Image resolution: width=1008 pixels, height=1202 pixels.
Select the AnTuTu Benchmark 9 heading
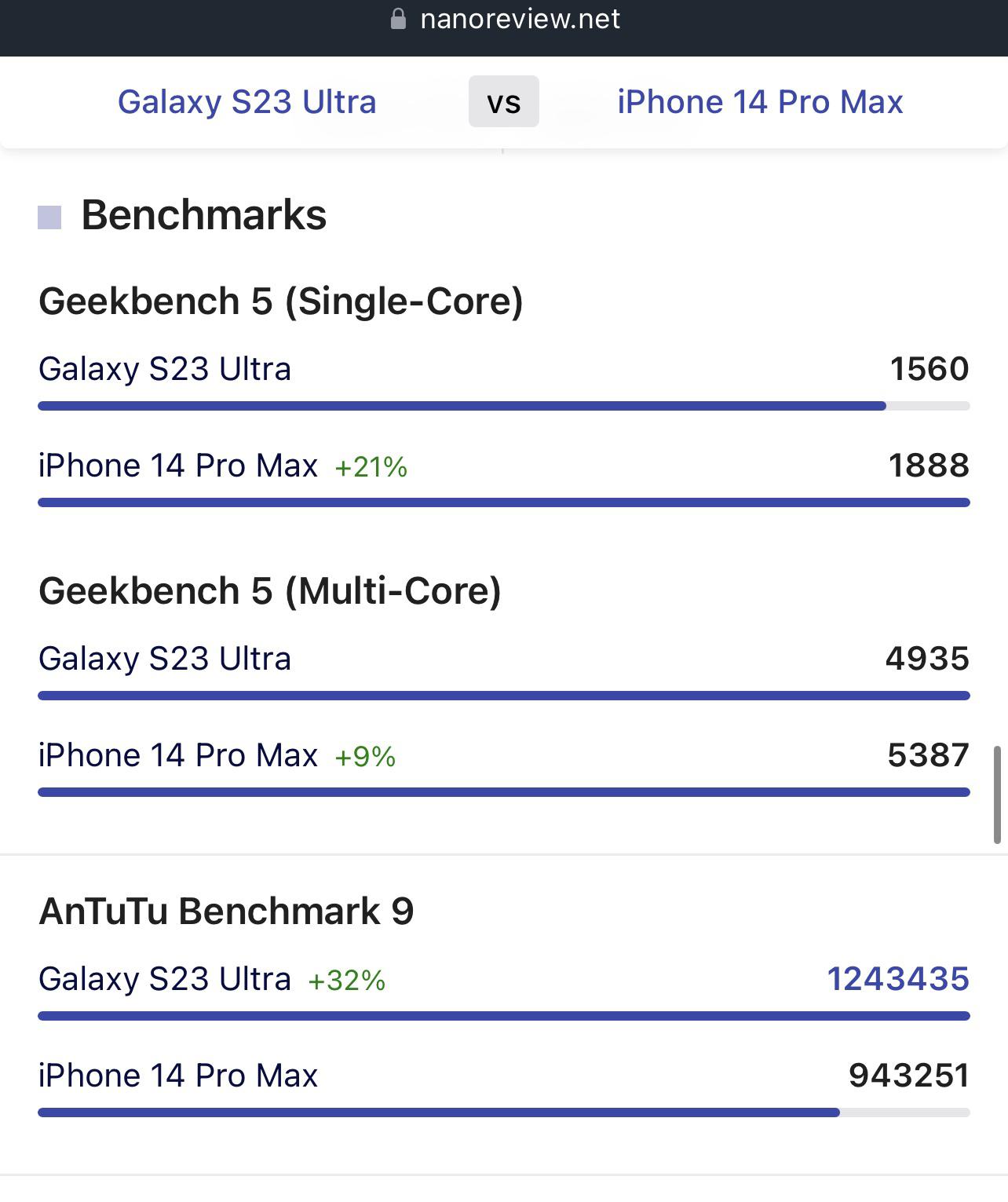(226, 912)
